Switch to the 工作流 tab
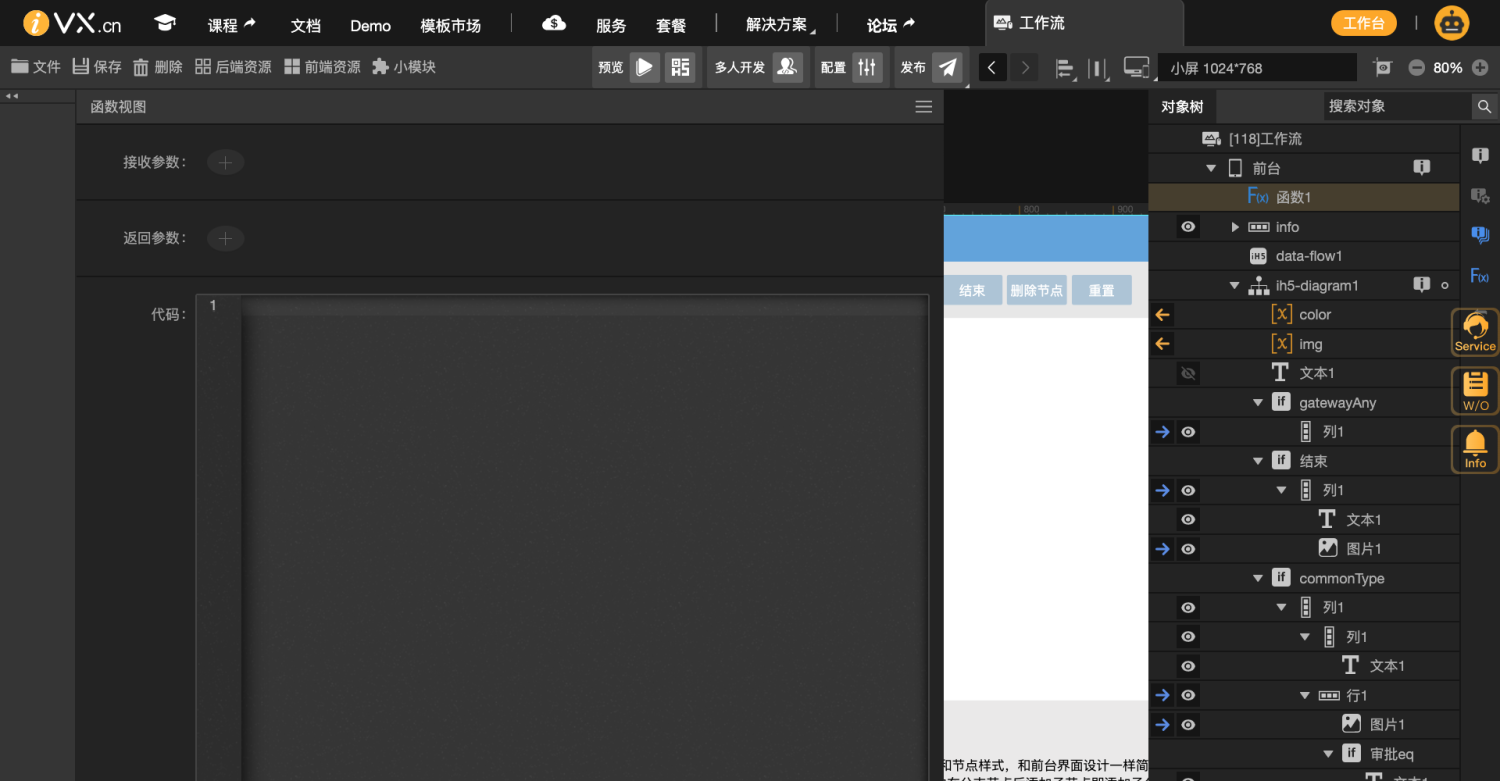The height and width of the screenshot is (781, 1500). click(1084, 23)
